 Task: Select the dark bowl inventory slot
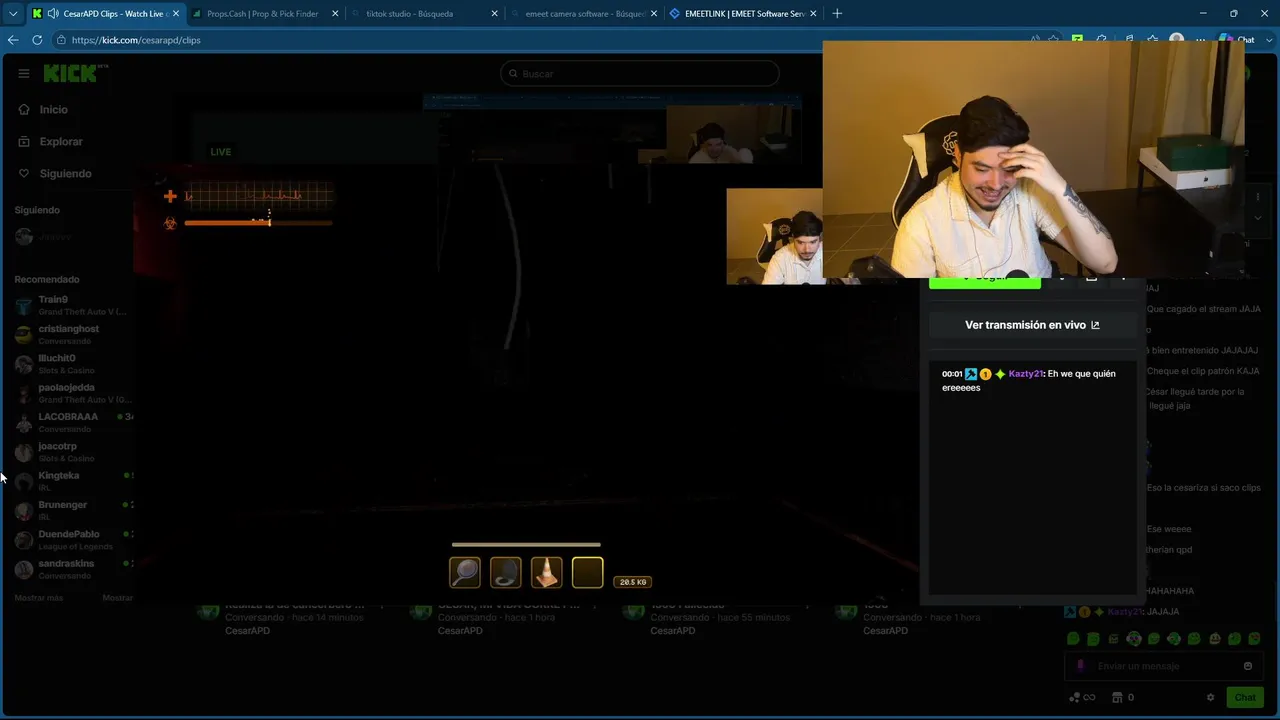[506, 572]
